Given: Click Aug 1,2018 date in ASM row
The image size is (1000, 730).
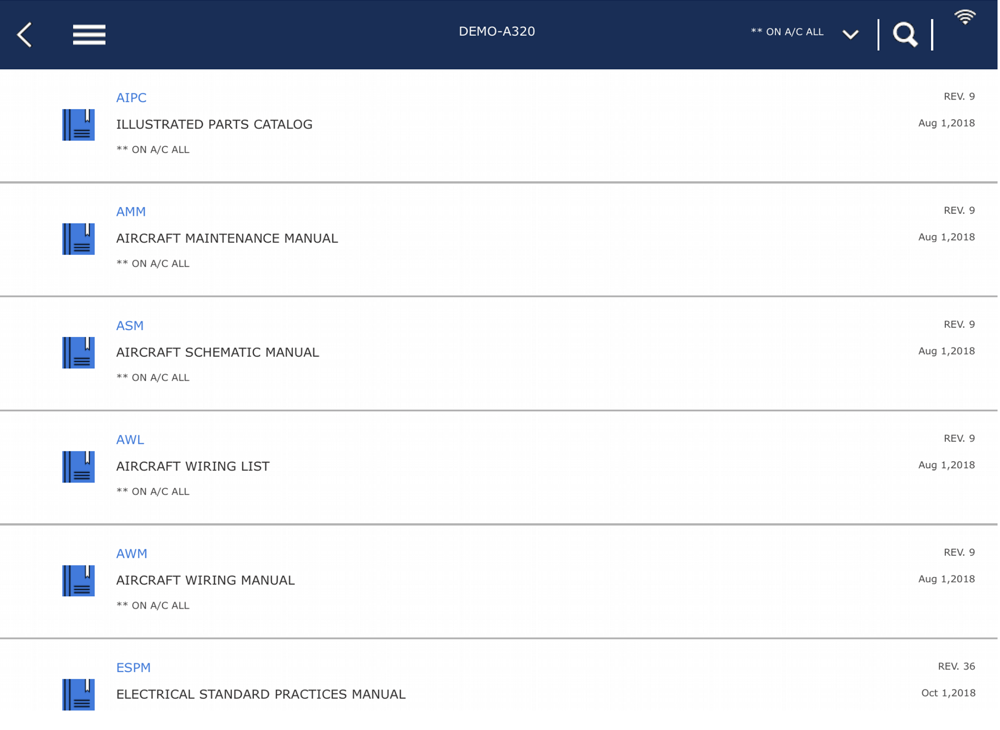Looking at the screenshot, I should tap(946, 352).
